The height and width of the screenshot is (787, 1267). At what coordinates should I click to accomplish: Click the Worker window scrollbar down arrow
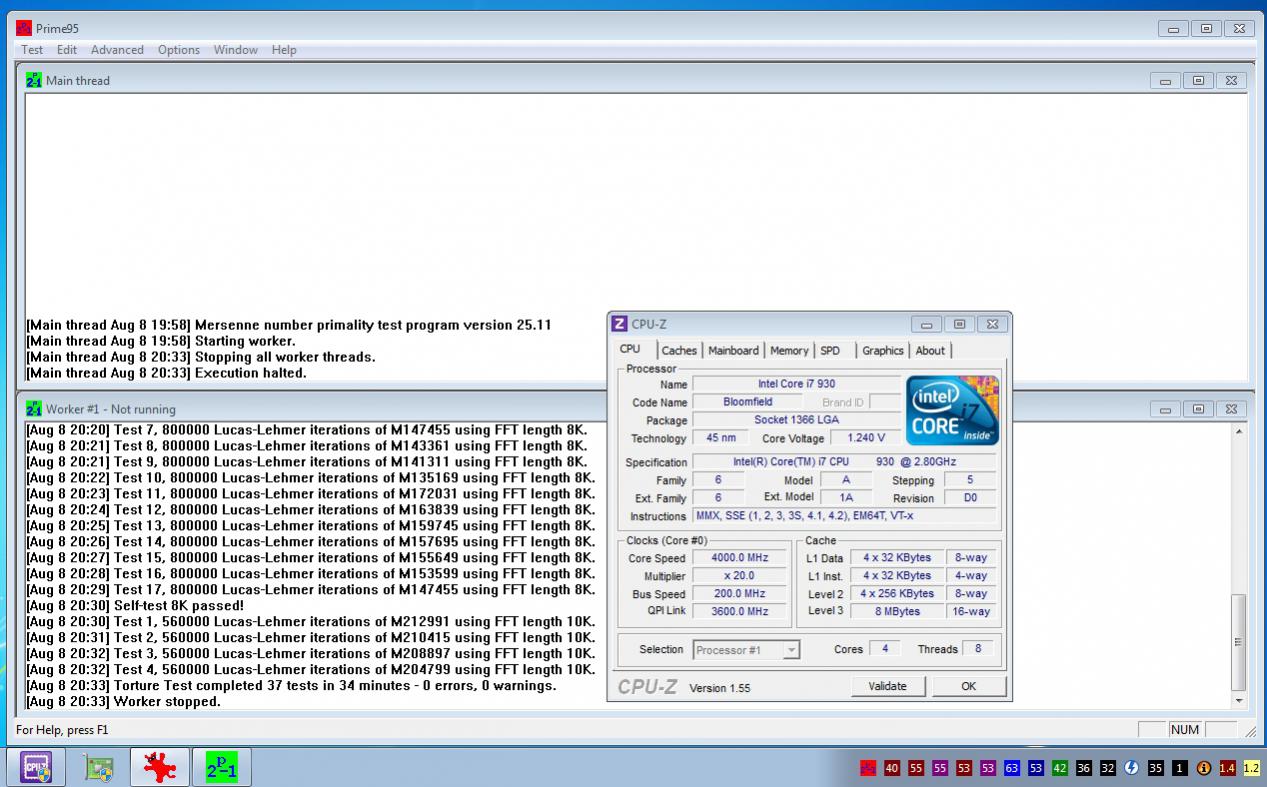tap(1239, 702)
